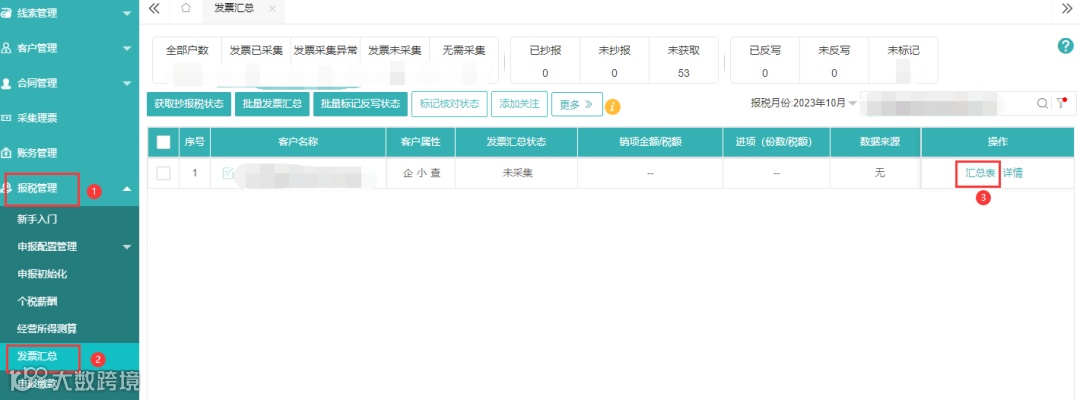Filter by the 发票未采集 stat card
The height and width of the screenshot is (400, 1080).
(x=395, y=61)
